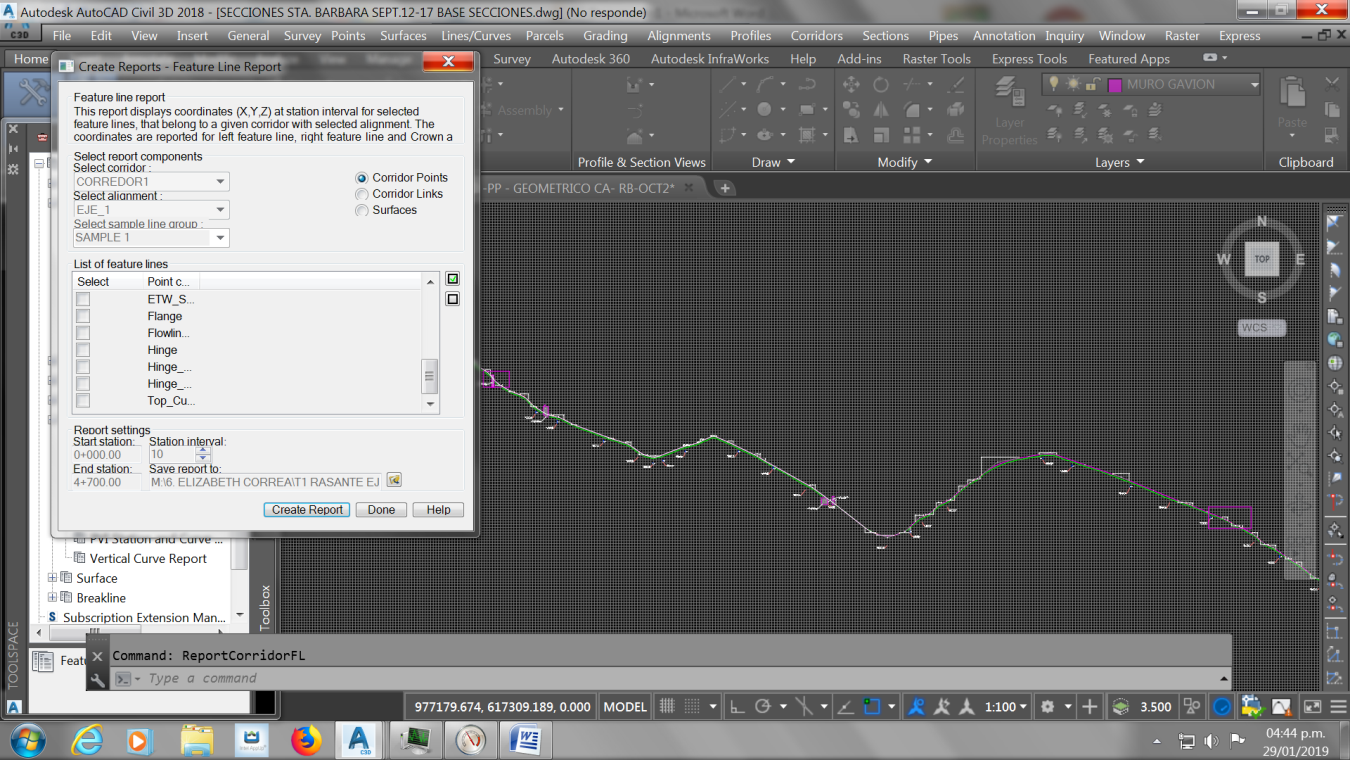
Task: Click the Layer Properties icon
Action: click(1009, 93)
